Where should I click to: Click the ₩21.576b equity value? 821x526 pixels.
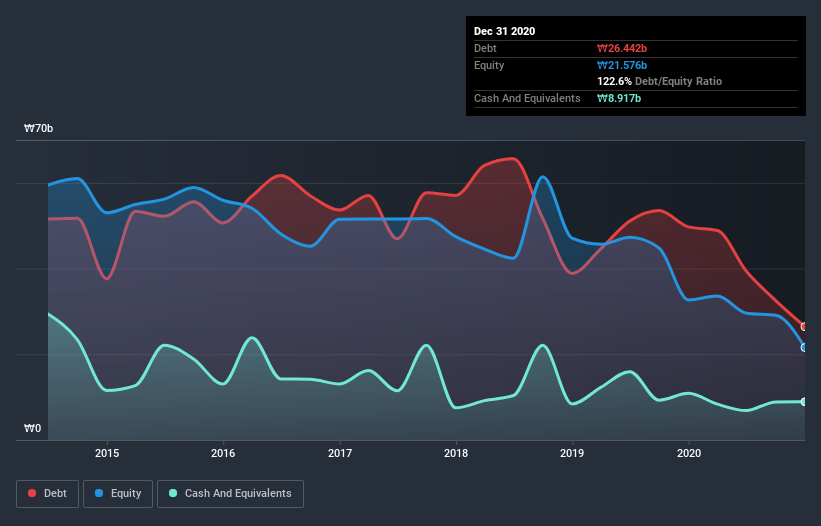click(x=622, y=65)
